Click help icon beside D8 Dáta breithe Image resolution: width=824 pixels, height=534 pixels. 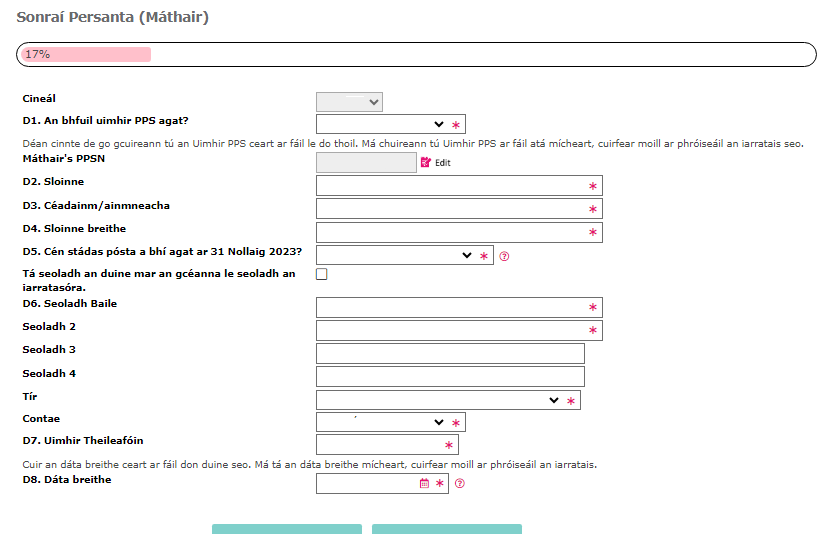[x=460, y=483]
